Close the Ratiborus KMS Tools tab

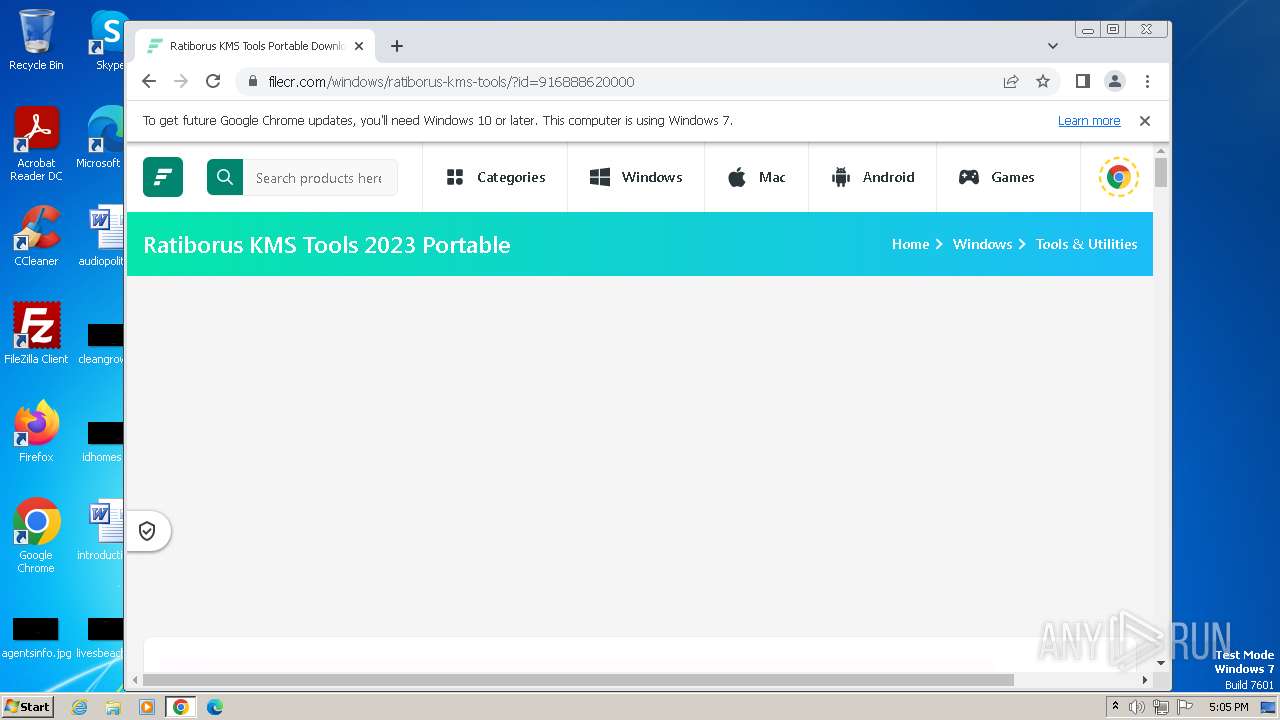tap(359, 46)
